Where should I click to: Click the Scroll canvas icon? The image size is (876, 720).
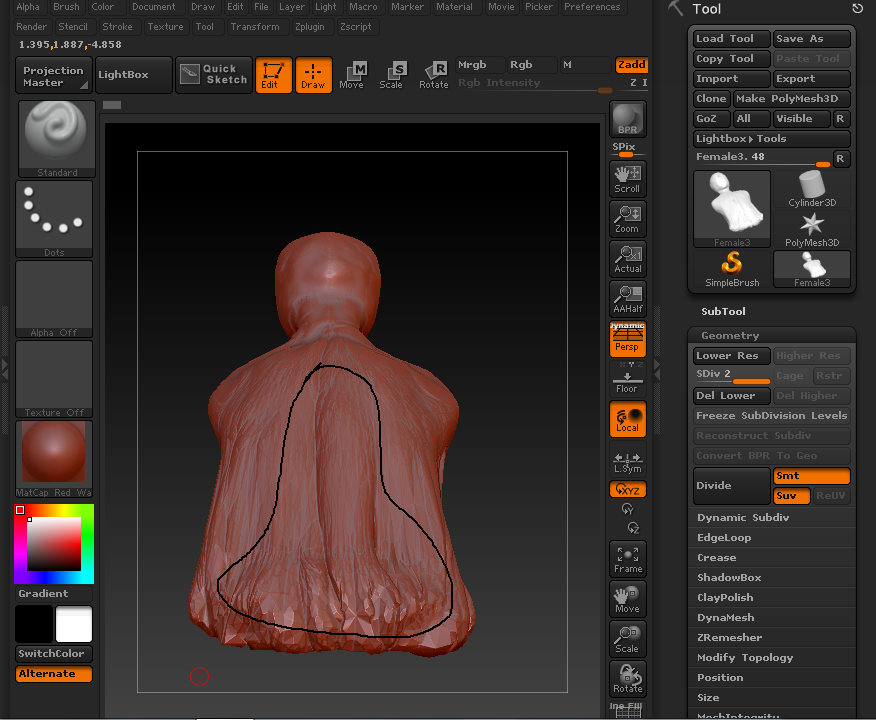pyautogui.click(x=627, y=179)
